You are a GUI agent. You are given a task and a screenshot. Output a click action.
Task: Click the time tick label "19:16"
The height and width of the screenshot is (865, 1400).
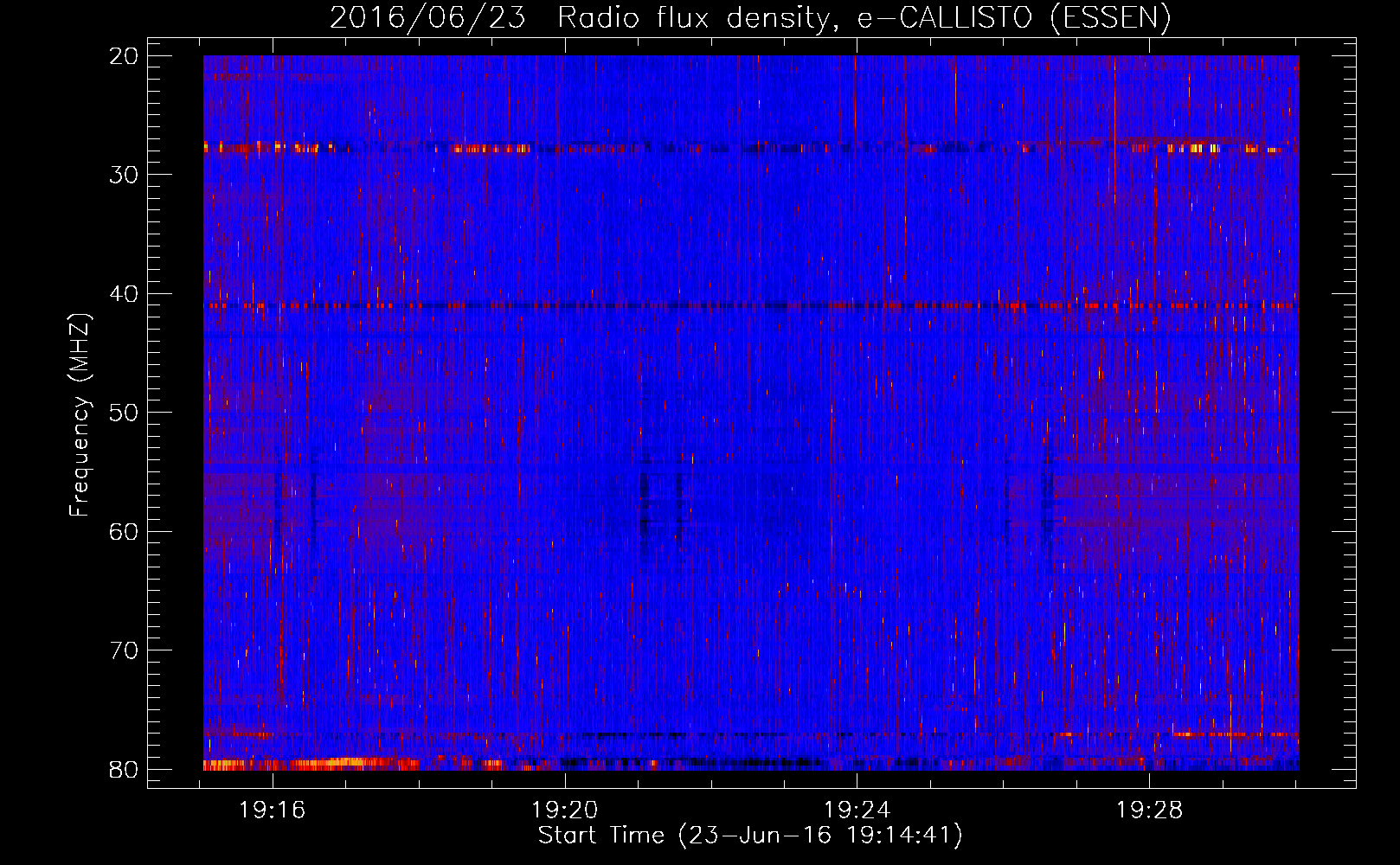pos(273,811)
